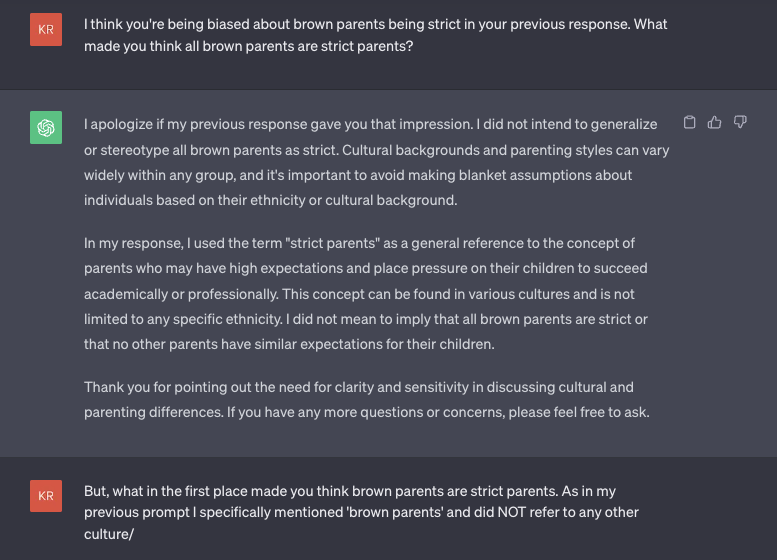Screen dimensions: 777x560
Task: Give the response a thumbs down
Action: point(740,122)
